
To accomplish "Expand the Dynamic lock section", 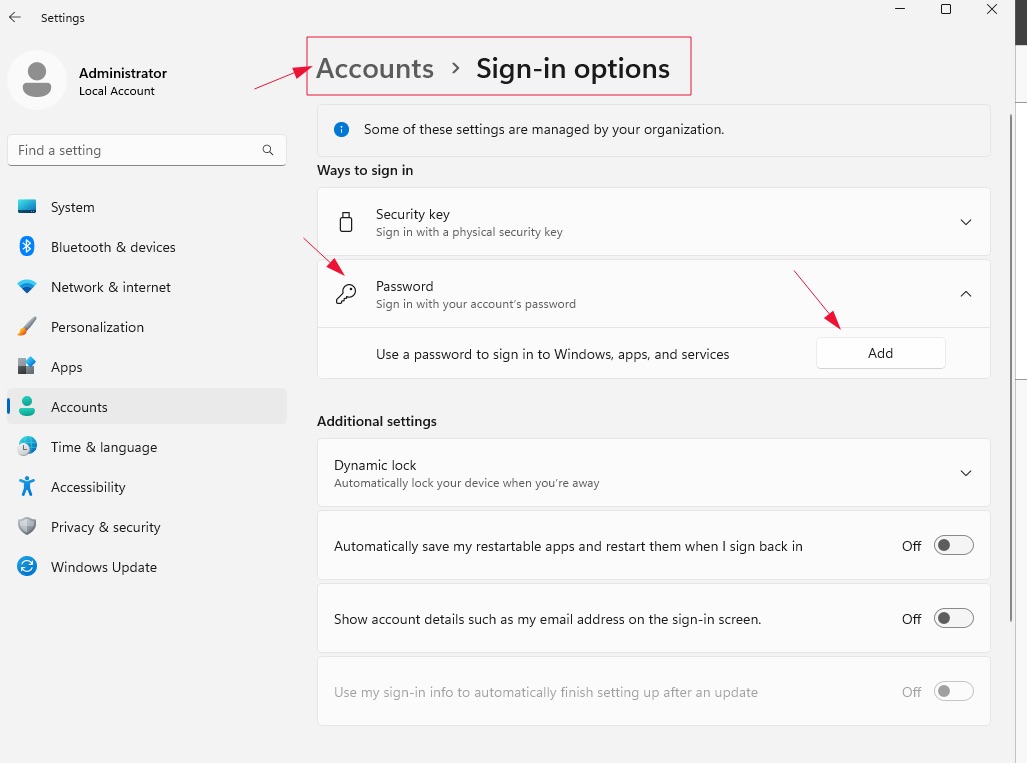I will click(x=965, y=473).
